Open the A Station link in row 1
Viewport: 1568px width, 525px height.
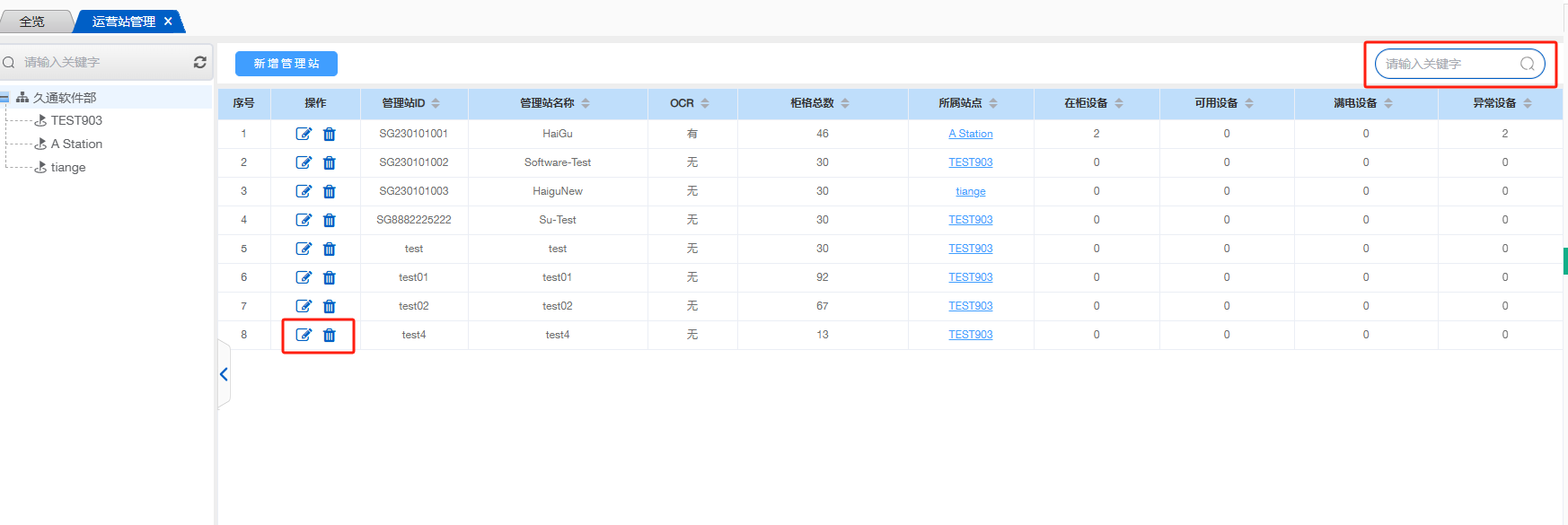click(971, 134)
